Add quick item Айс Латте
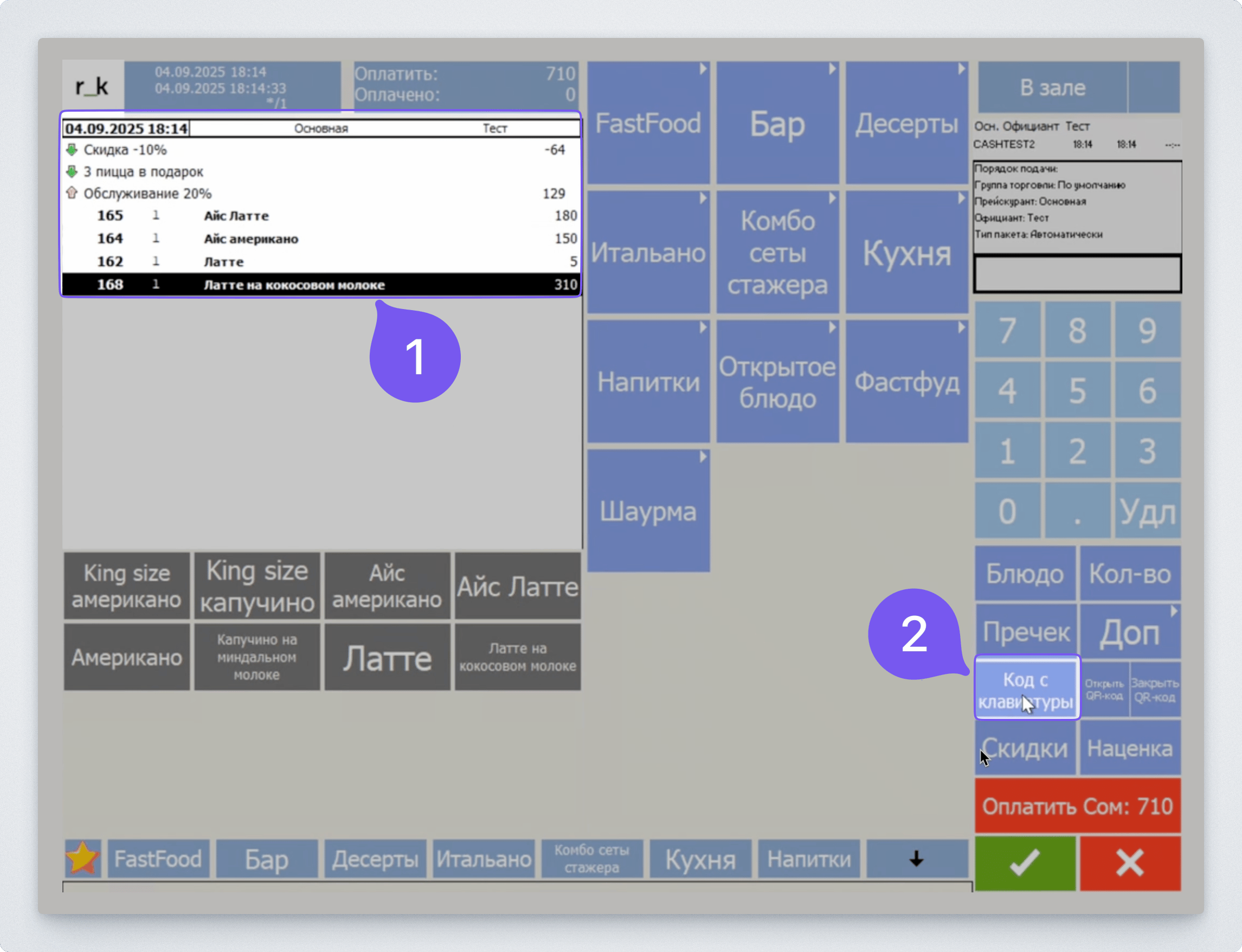Image resolution: width=1242 pixels, height=952 pixels. pos(517,587)
